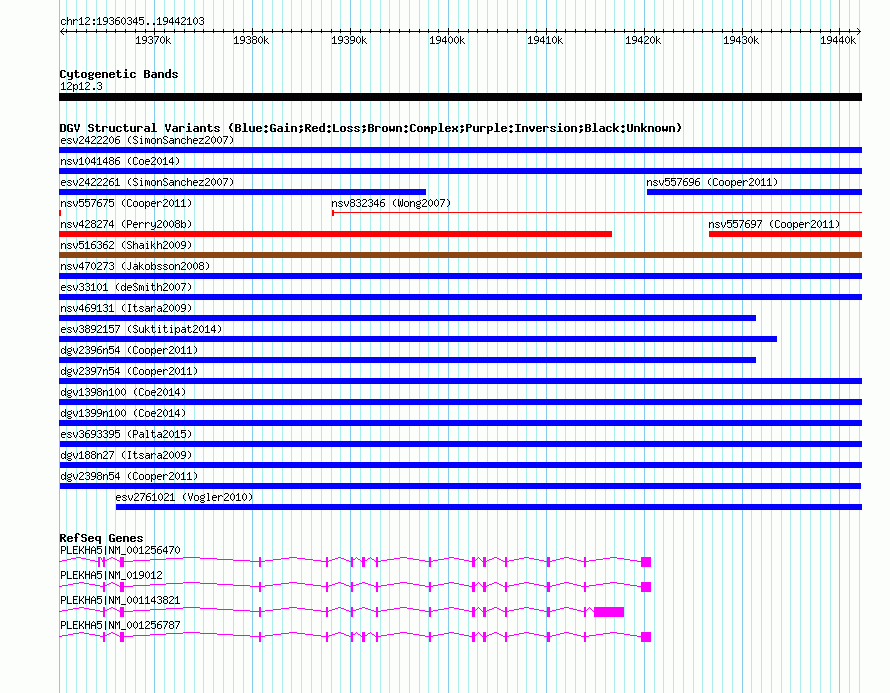The height and width of the screenshot is (693, 890).
Task: Click the last exon block of NM_001256787
Action: pos(646,637)
